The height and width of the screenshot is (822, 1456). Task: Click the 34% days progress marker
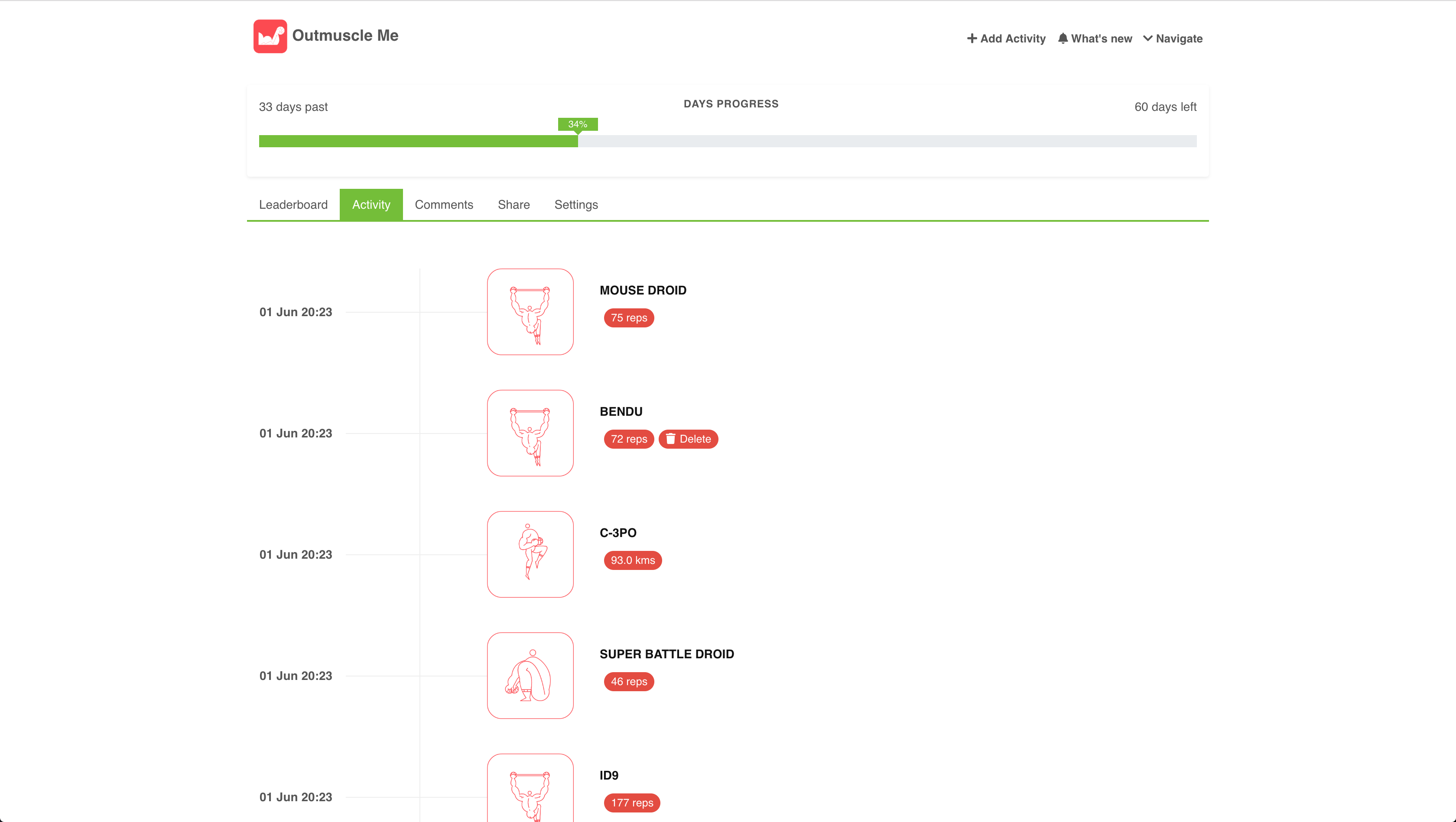(577, 124)
